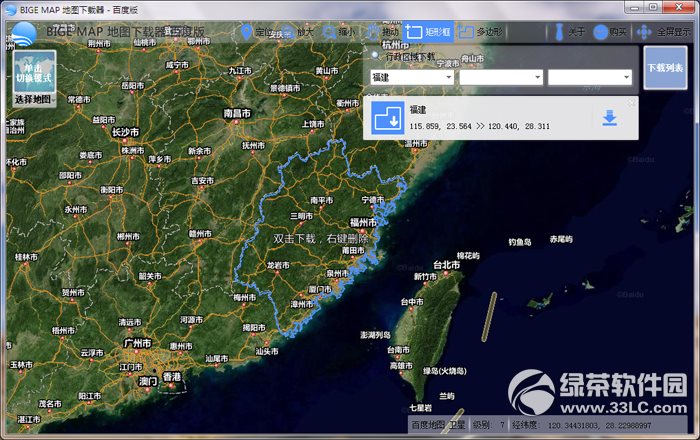Click the blue download arrow for 福建
This screenshot has height=440, width=700.
[x=609, y=118]
